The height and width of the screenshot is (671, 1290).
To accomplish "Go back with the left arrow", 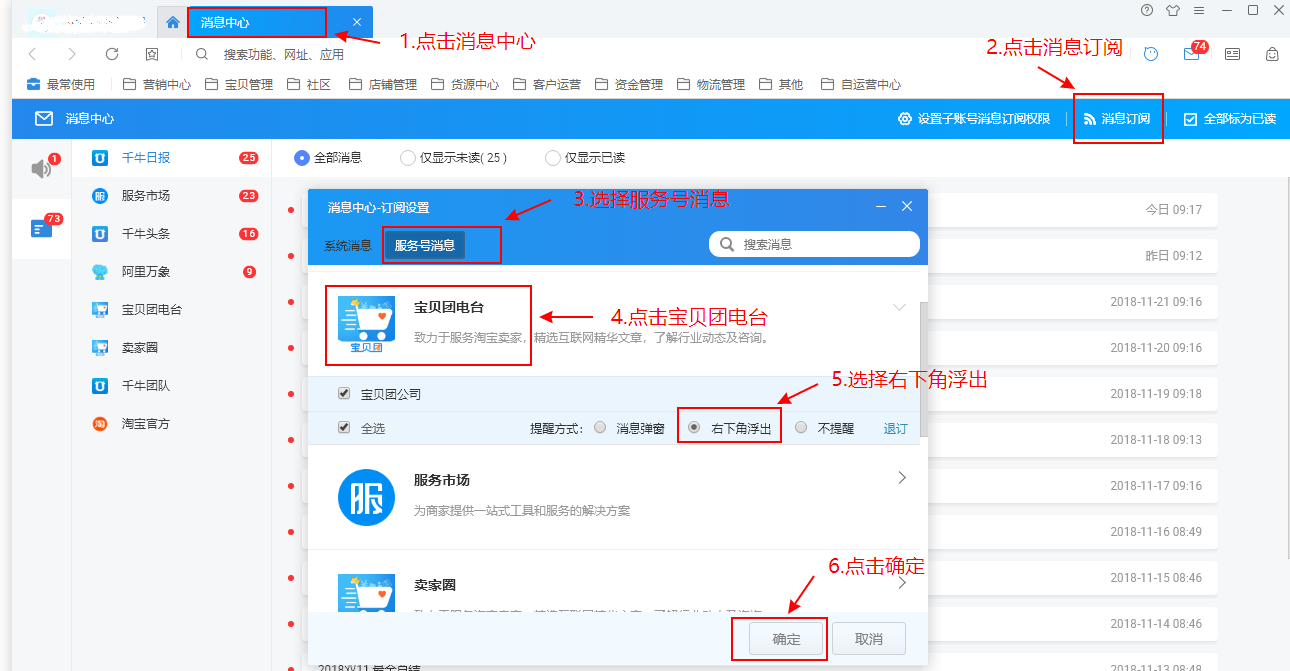I will [33, 54].
